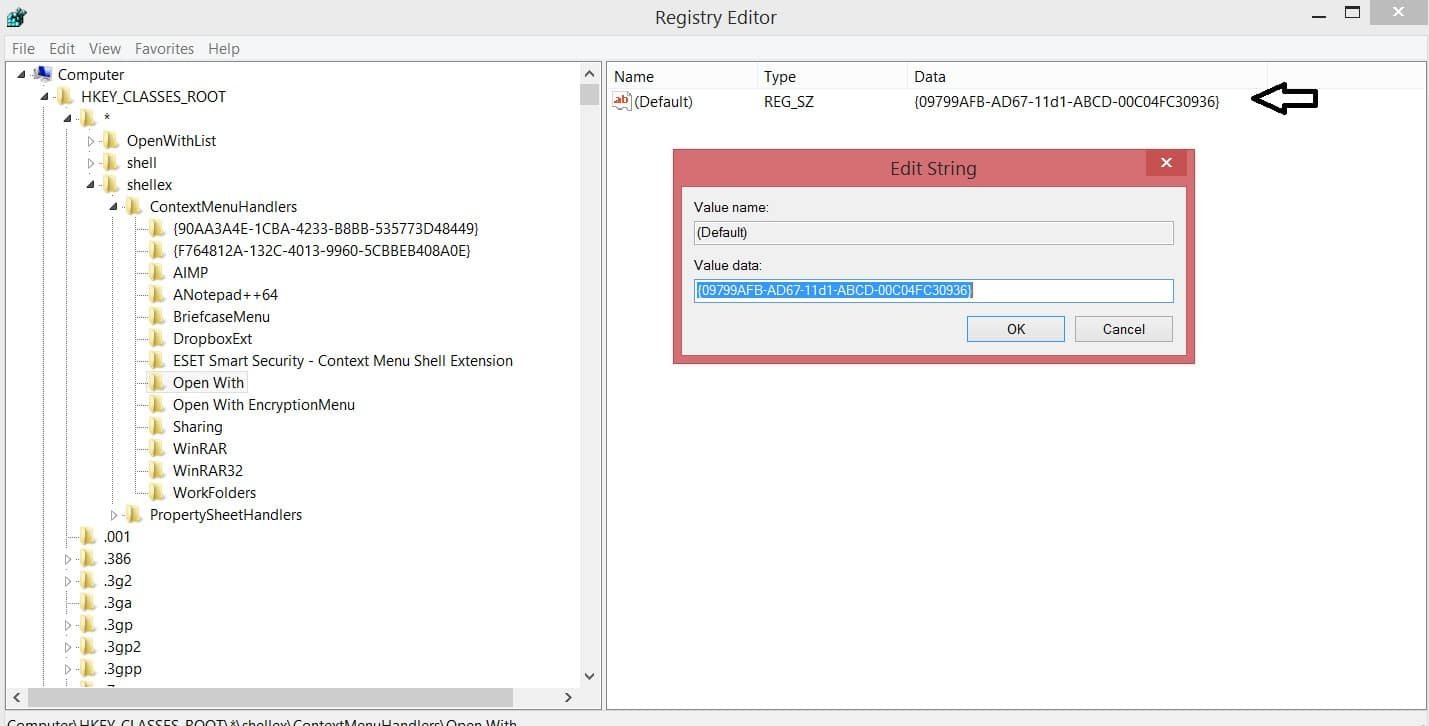Confirm Edit String with OK
This screenshot has width=1429, height=726.
click(1016, 329)
